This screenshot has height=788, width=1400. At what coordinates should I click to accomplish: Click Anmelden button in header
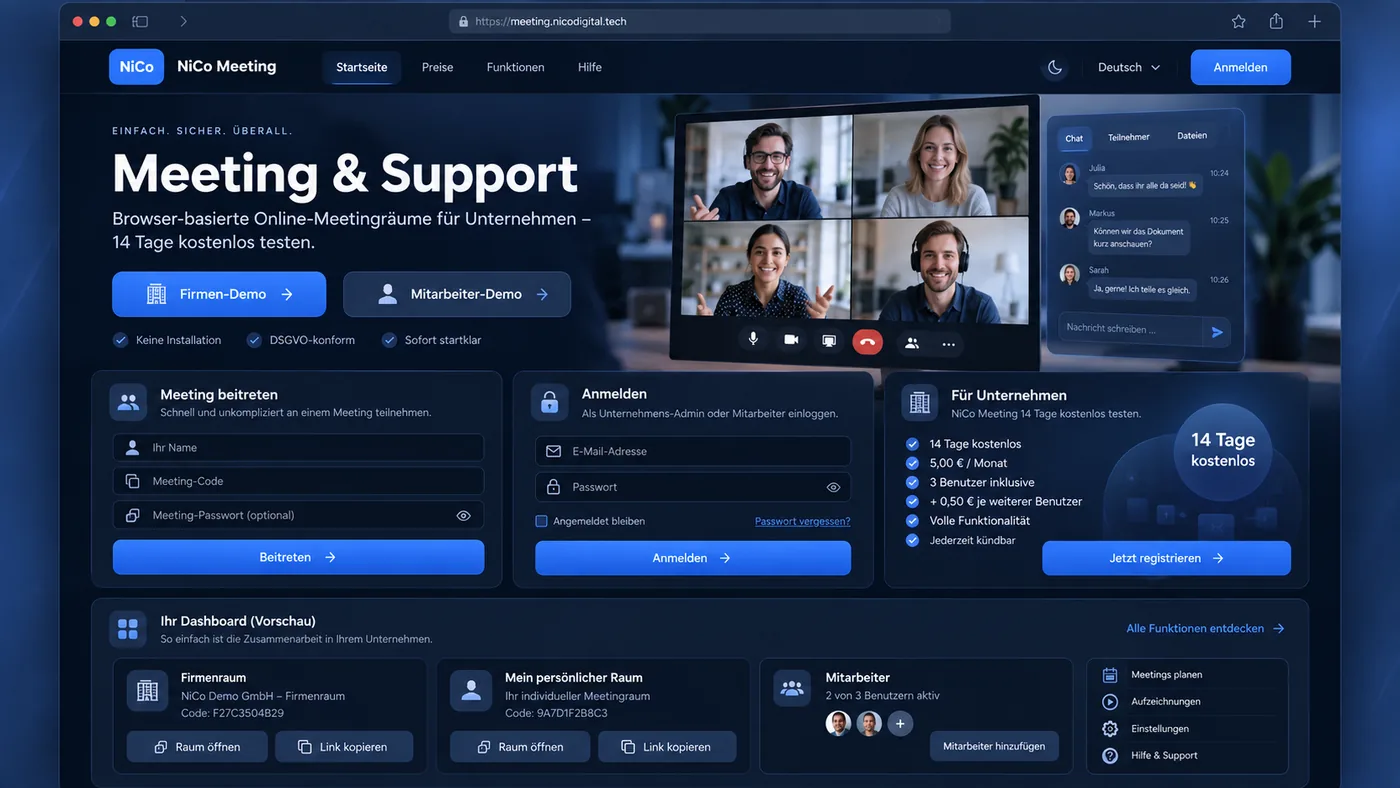point(1240,68)
